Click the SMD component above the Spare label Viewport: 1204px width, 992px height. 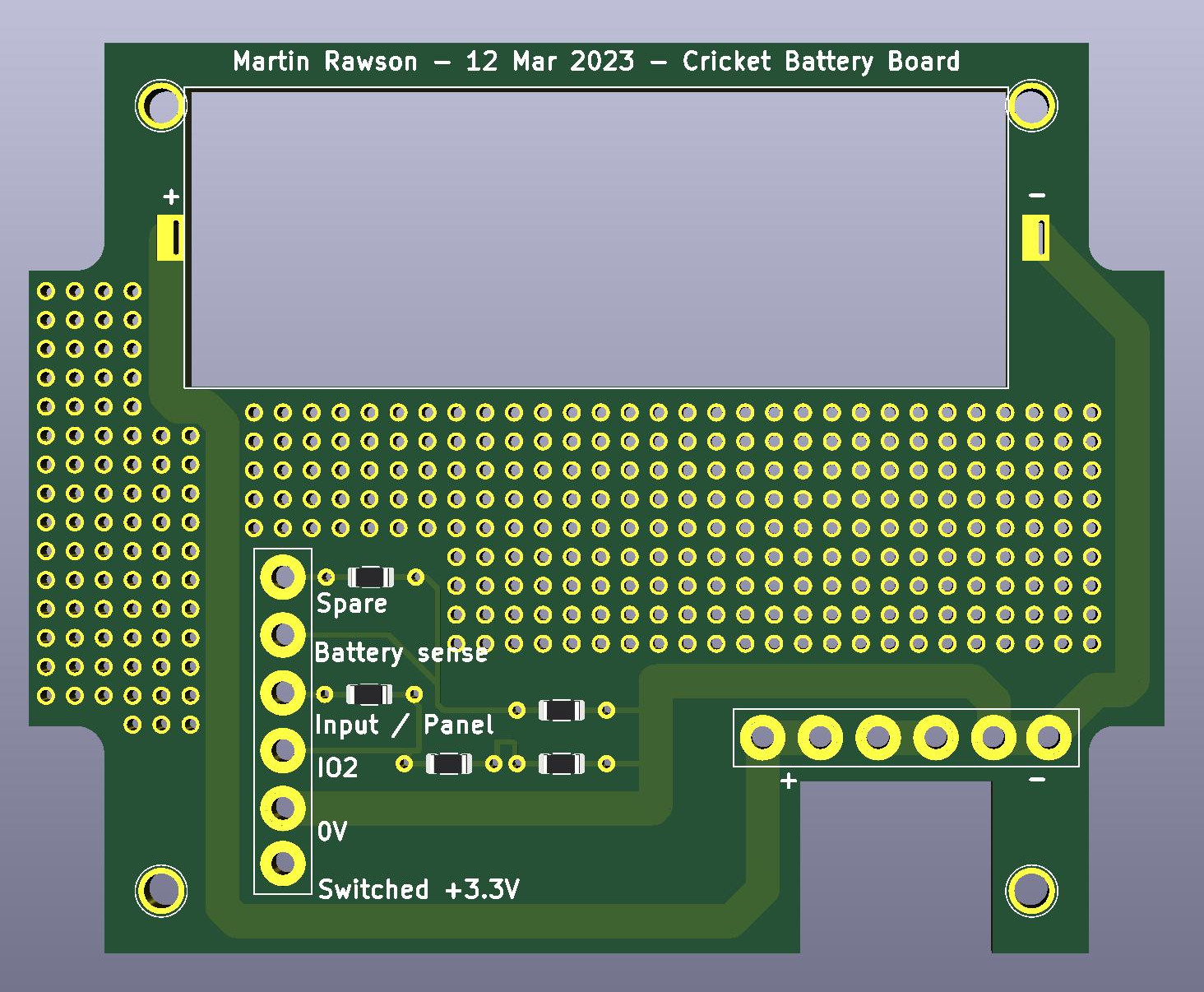(371, 577)
